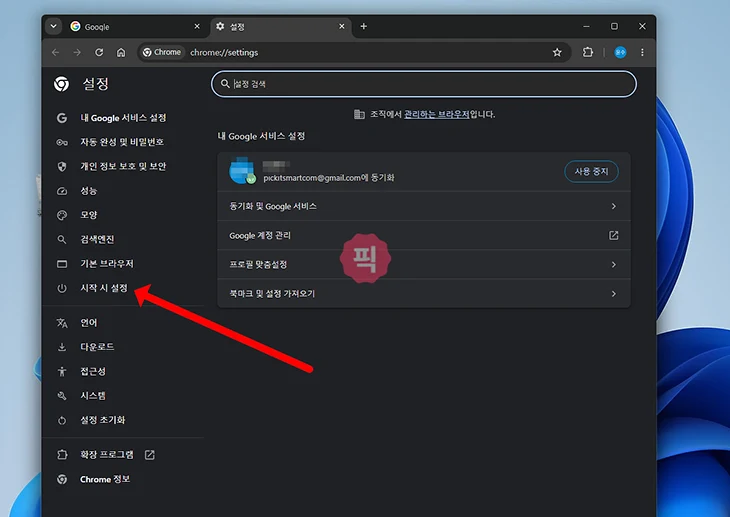Click the managed organization building icon
Image resolution: width=730 pixels, height=517 pixels.
click(x=359, y=114)
